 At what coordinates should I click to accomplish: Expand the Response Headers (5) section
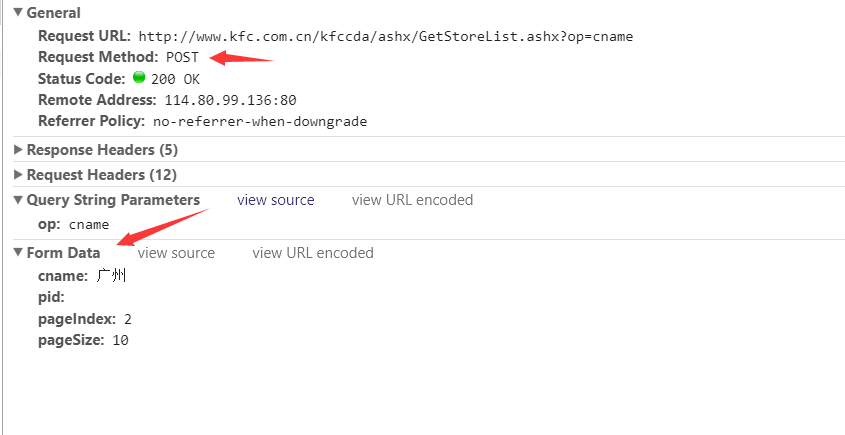[18, 149]
